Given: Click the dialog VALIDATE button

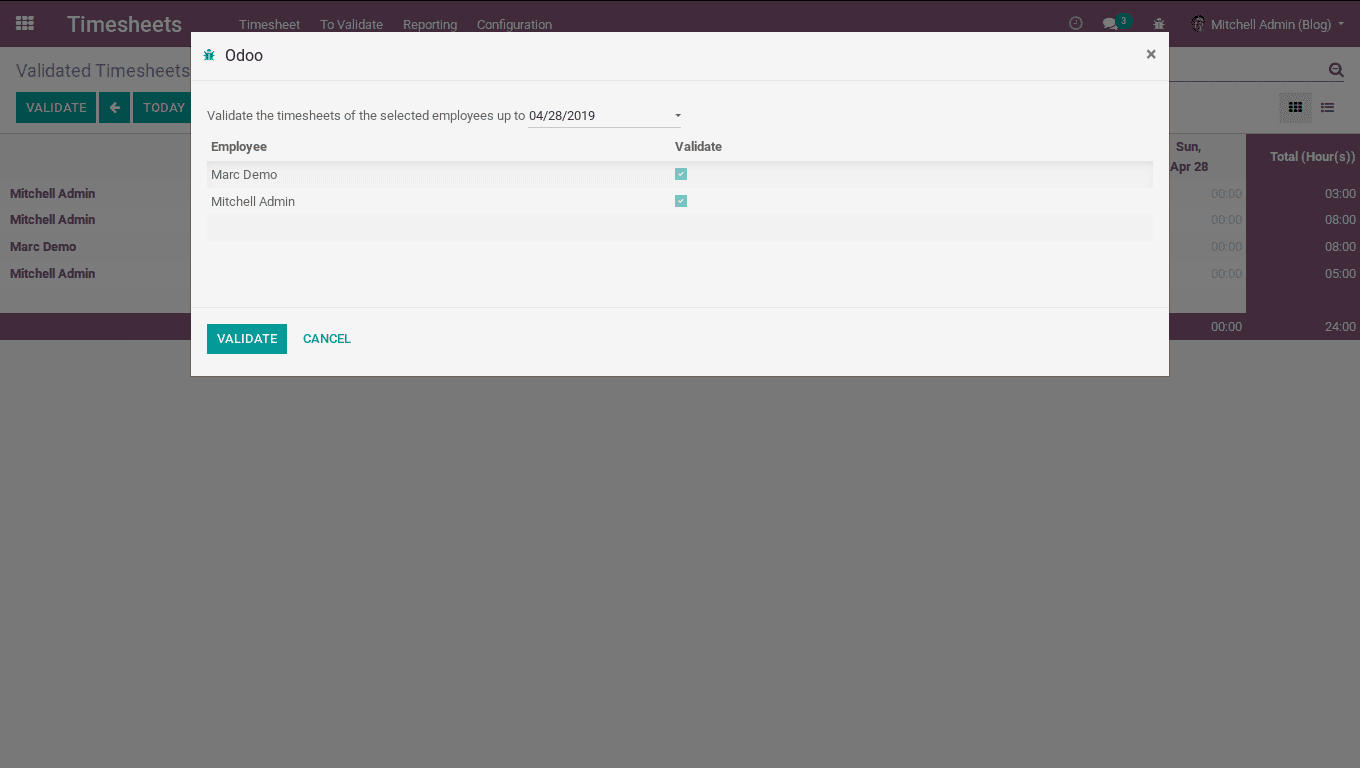Looking at the screenshot, I should [x=247, y=339].
